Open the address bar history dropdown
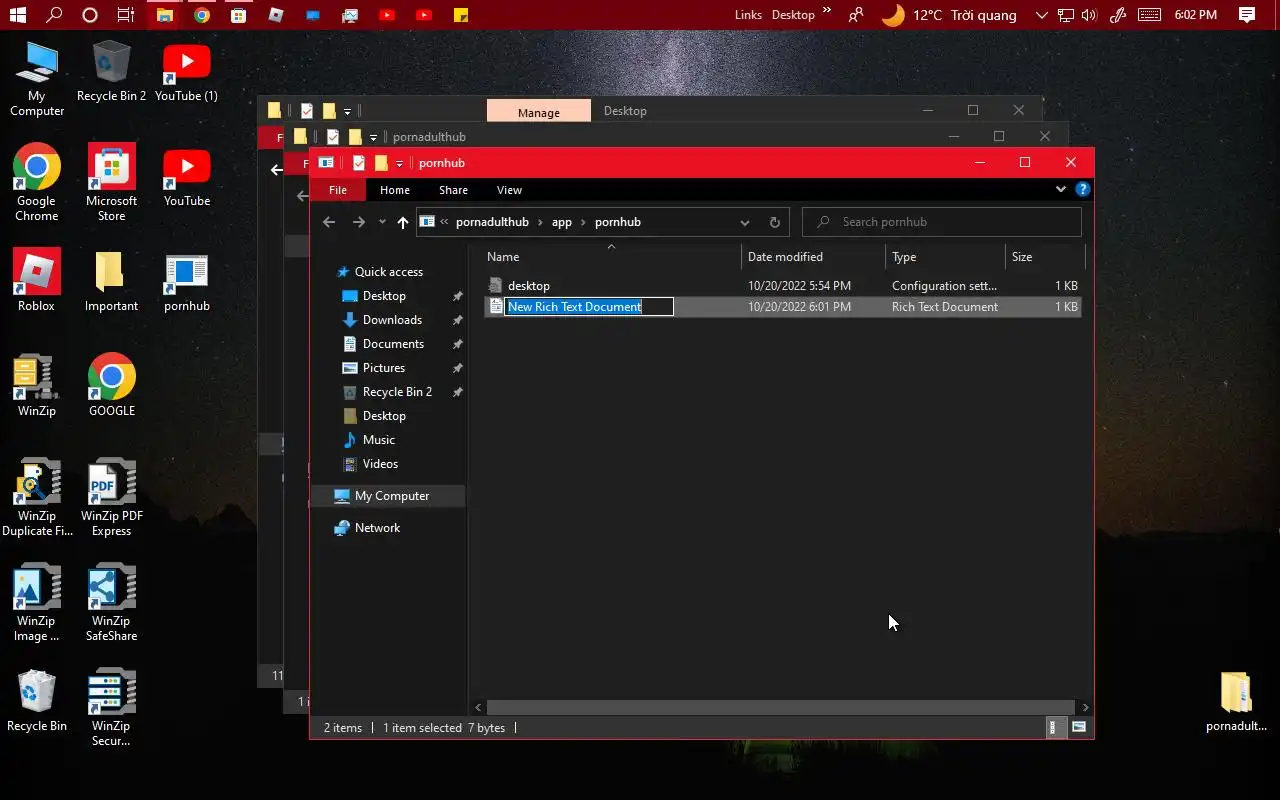 tap(744, 222)
